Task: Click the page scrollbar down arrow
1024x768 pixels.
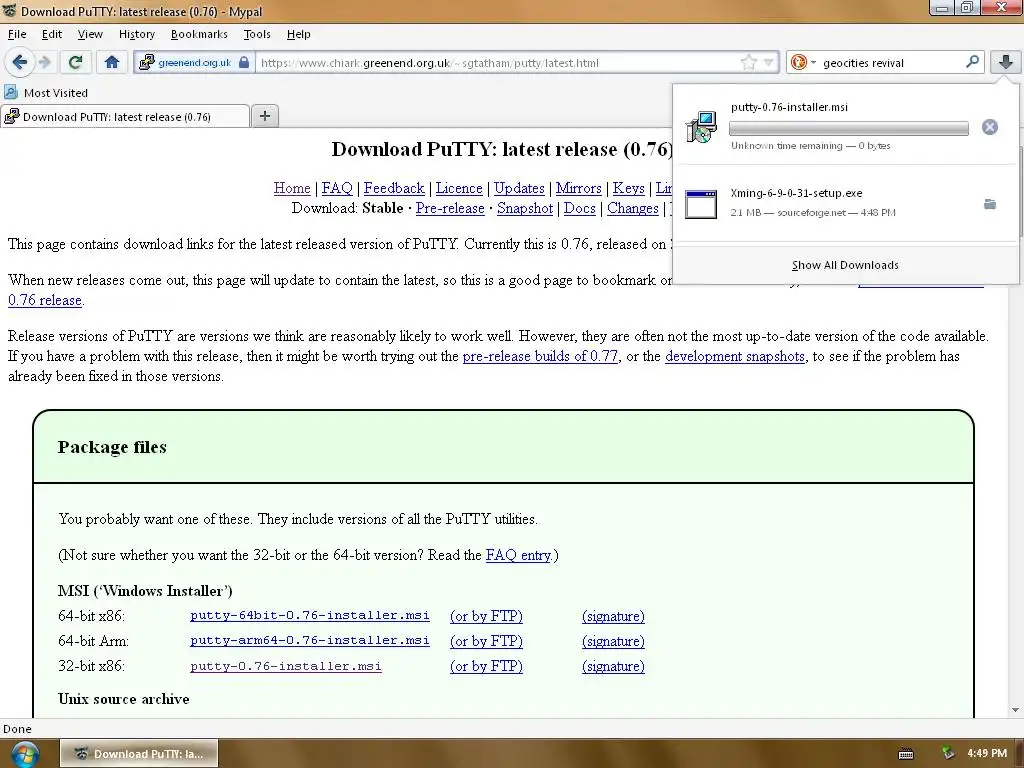Action: 1015,710
